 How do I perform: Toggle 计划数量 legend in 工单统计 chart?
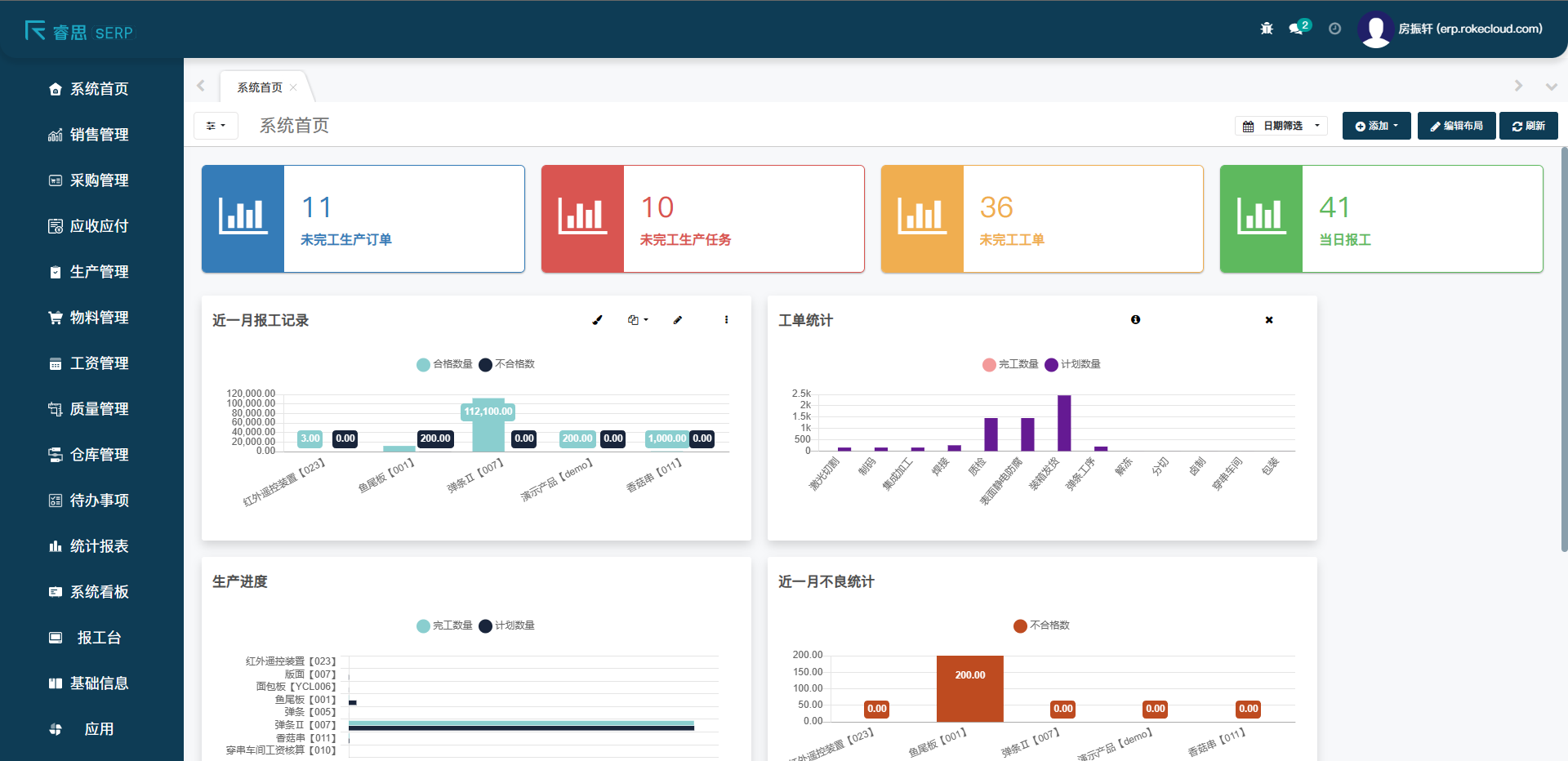pos(1072,364)
